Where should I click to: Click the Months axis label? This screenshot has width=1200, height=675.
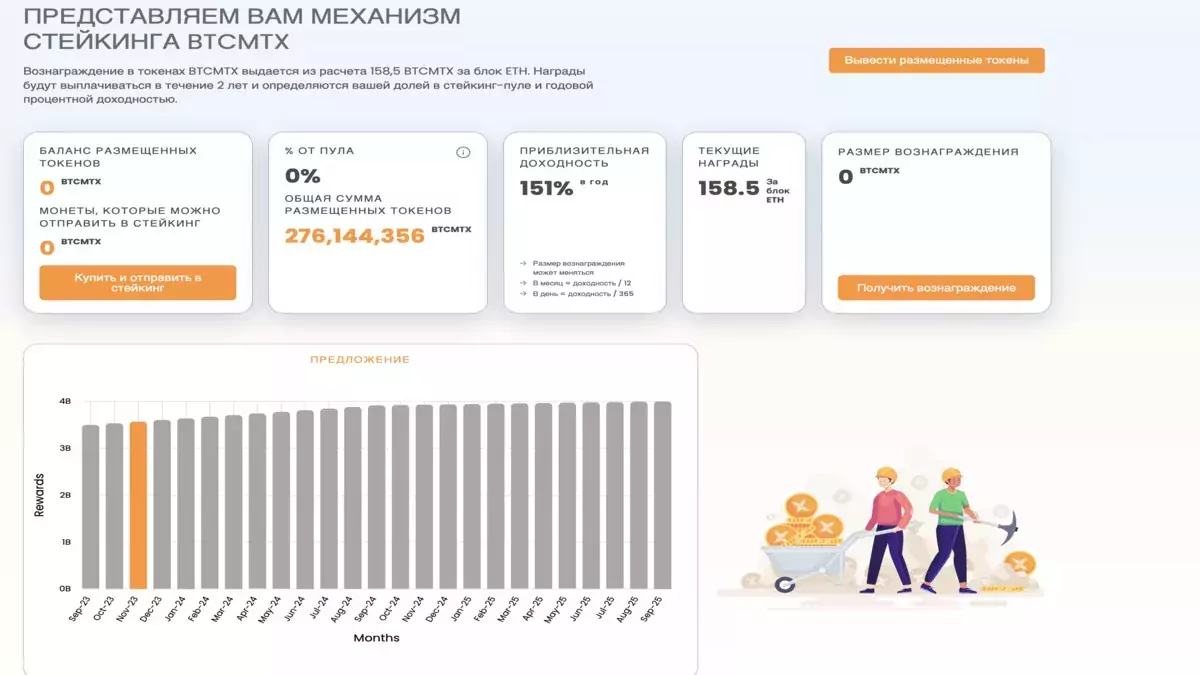pyautogui.click(x=376, y=638)
